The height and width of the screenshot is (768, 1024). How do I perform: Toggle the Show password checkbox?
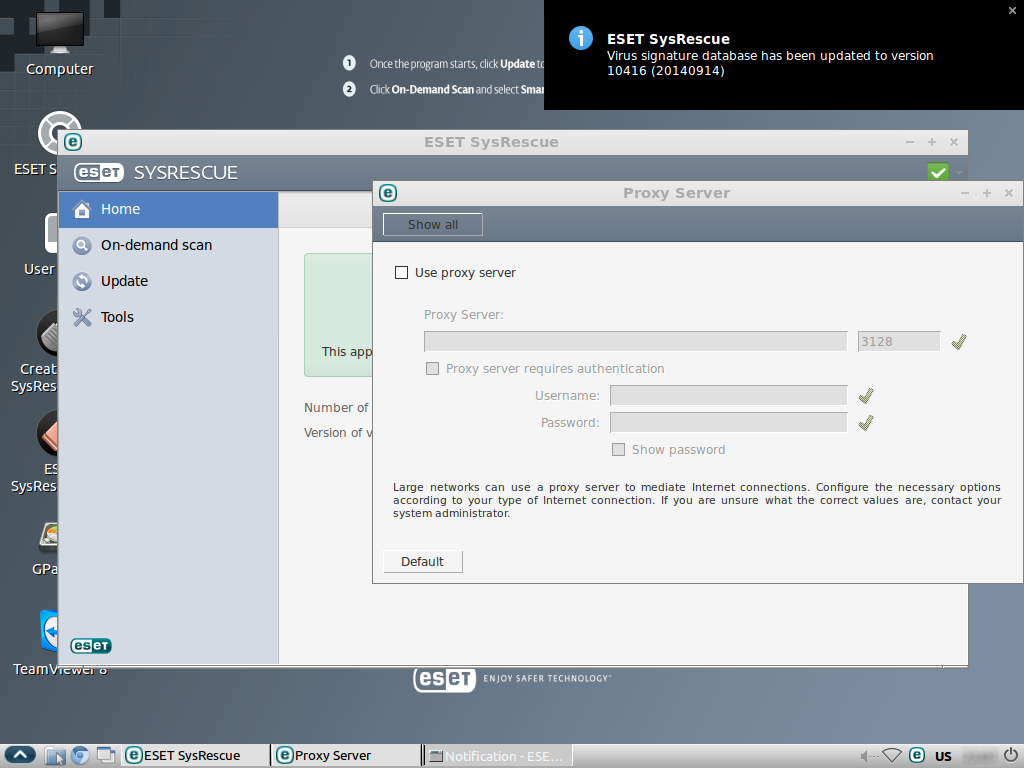tap(619, 449)
